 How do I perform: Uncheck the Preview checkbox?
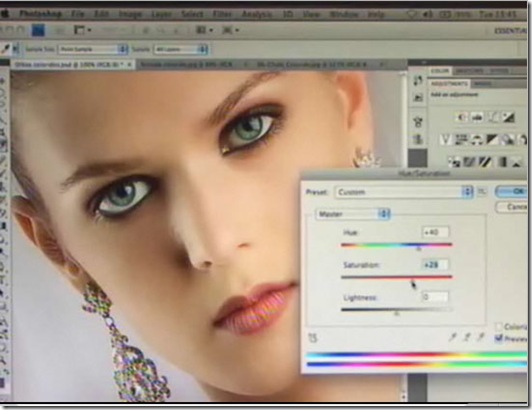tap(498, 338)
